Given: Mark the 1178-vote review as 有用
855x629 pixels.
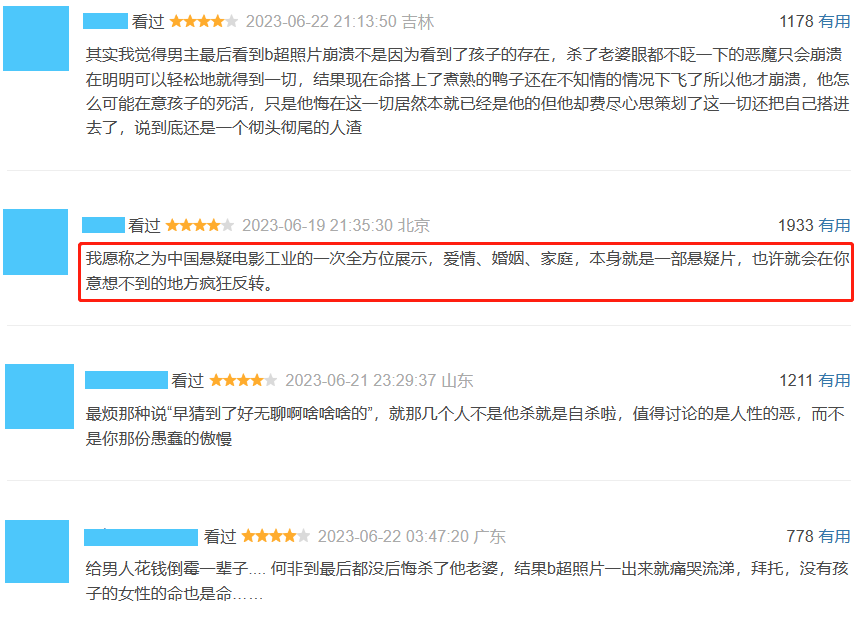Looking at the screenshot, I should point(834,21).
